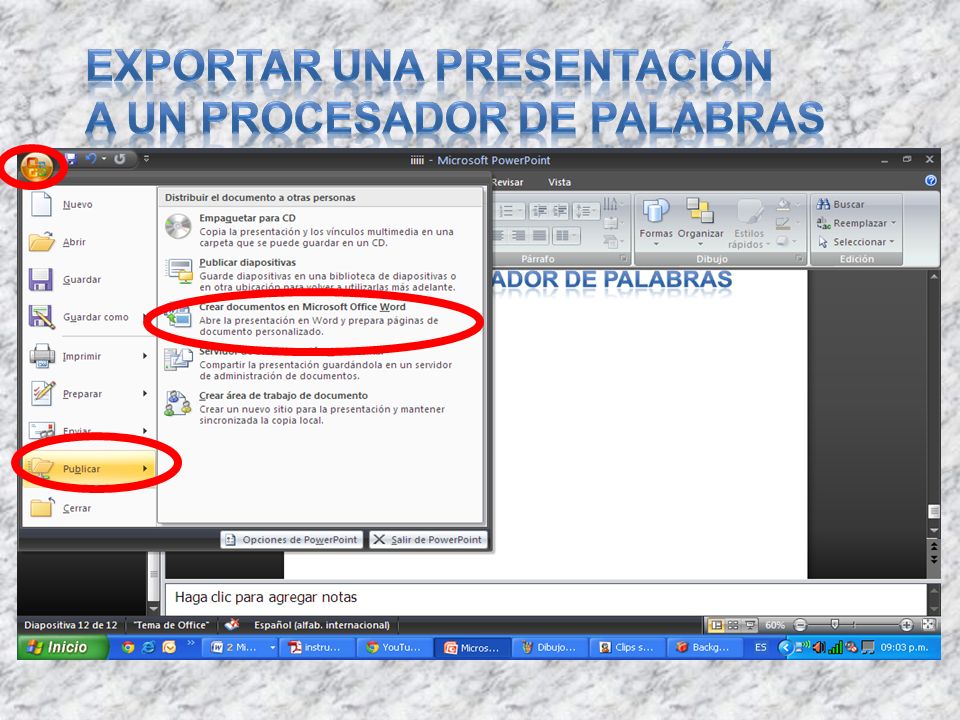This screenshot has height=720, width=960.
Task: Click 'Español (alfab. internacional)' language indicator
Action: [x=322, y=625]
